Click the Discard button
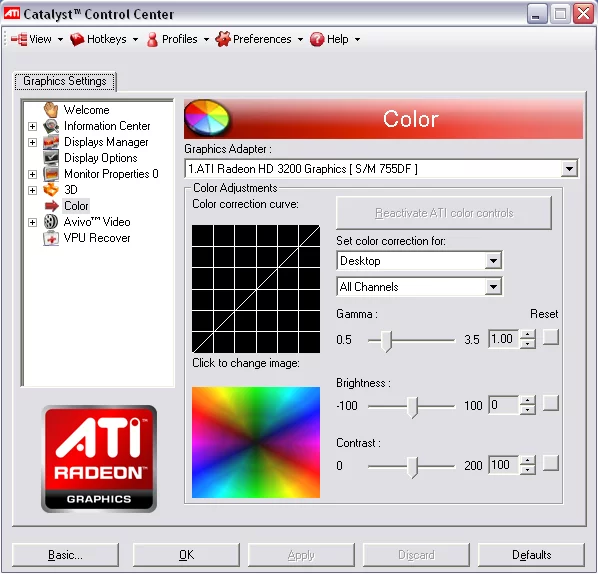 pyautogui.click(x=416, y=555)
